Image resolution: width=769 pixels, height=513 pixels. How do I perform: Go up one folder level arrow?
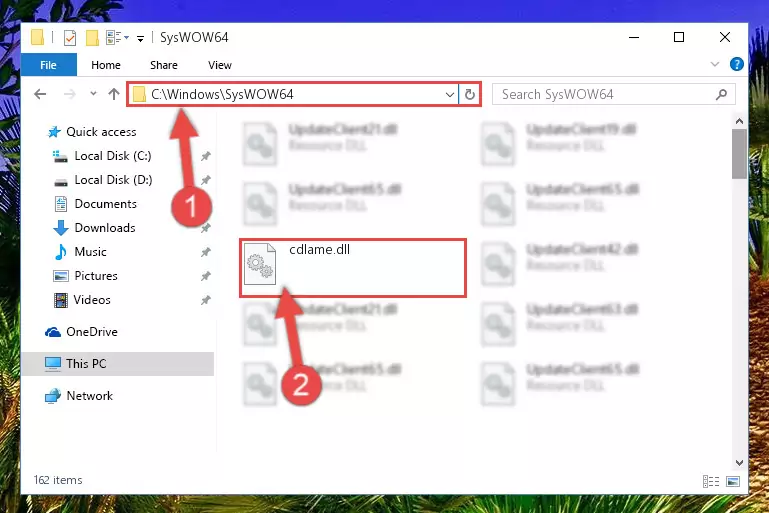114,94
